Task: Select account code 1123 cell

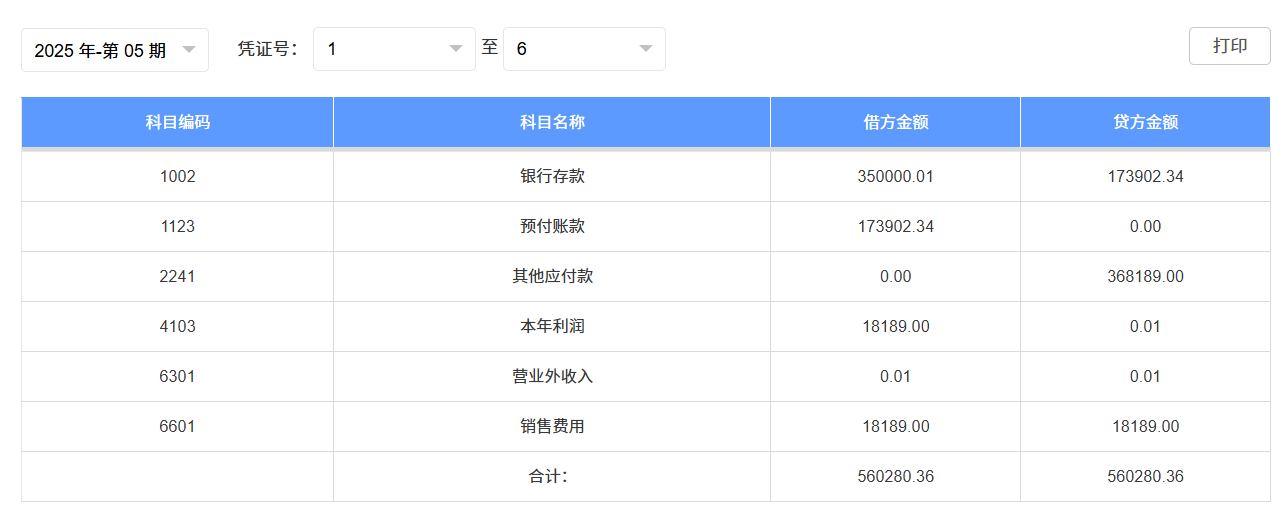Action: [x=178, y=226]
